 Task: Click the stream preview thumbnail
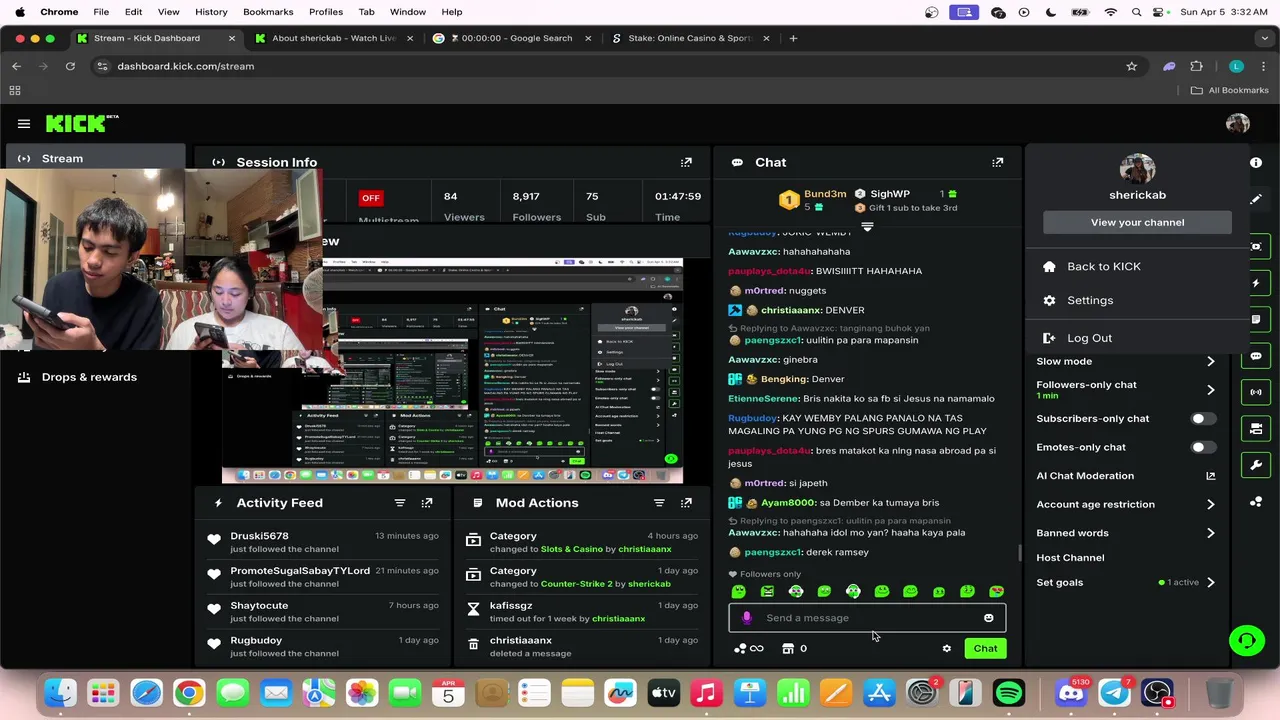click(x=452, y=371)
